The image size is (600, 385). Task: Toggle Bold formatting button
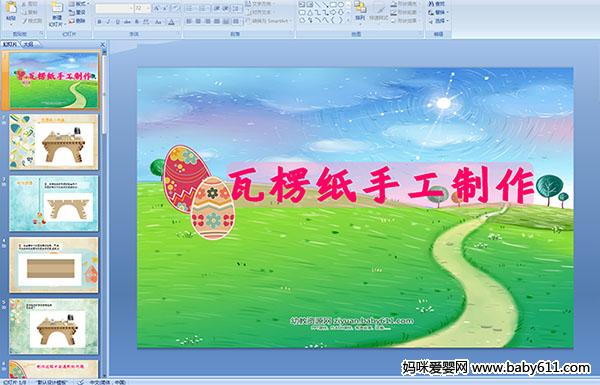tap(99, 22)
